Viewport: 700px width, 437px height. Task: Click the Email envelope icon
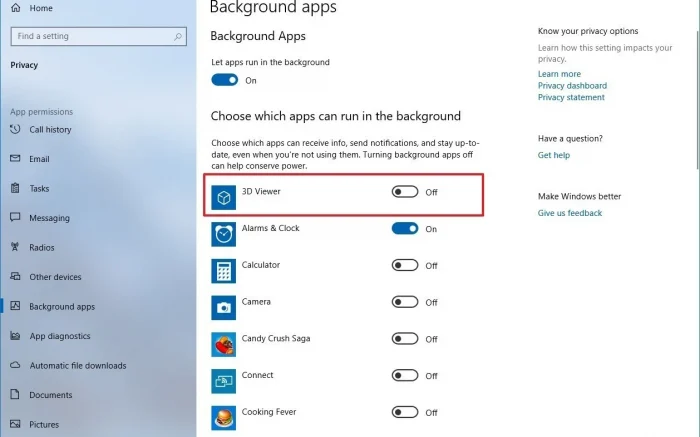(15, 158)
